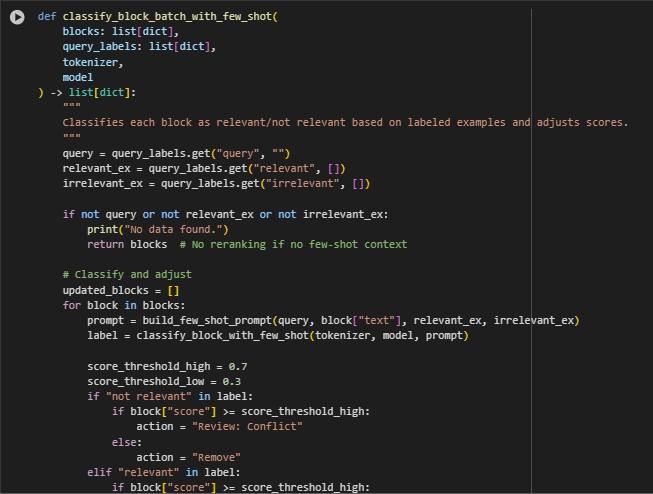Click 'score_threshold_low = 0.3' line
This screenshot has height=494, width=653.
[164, 382]
